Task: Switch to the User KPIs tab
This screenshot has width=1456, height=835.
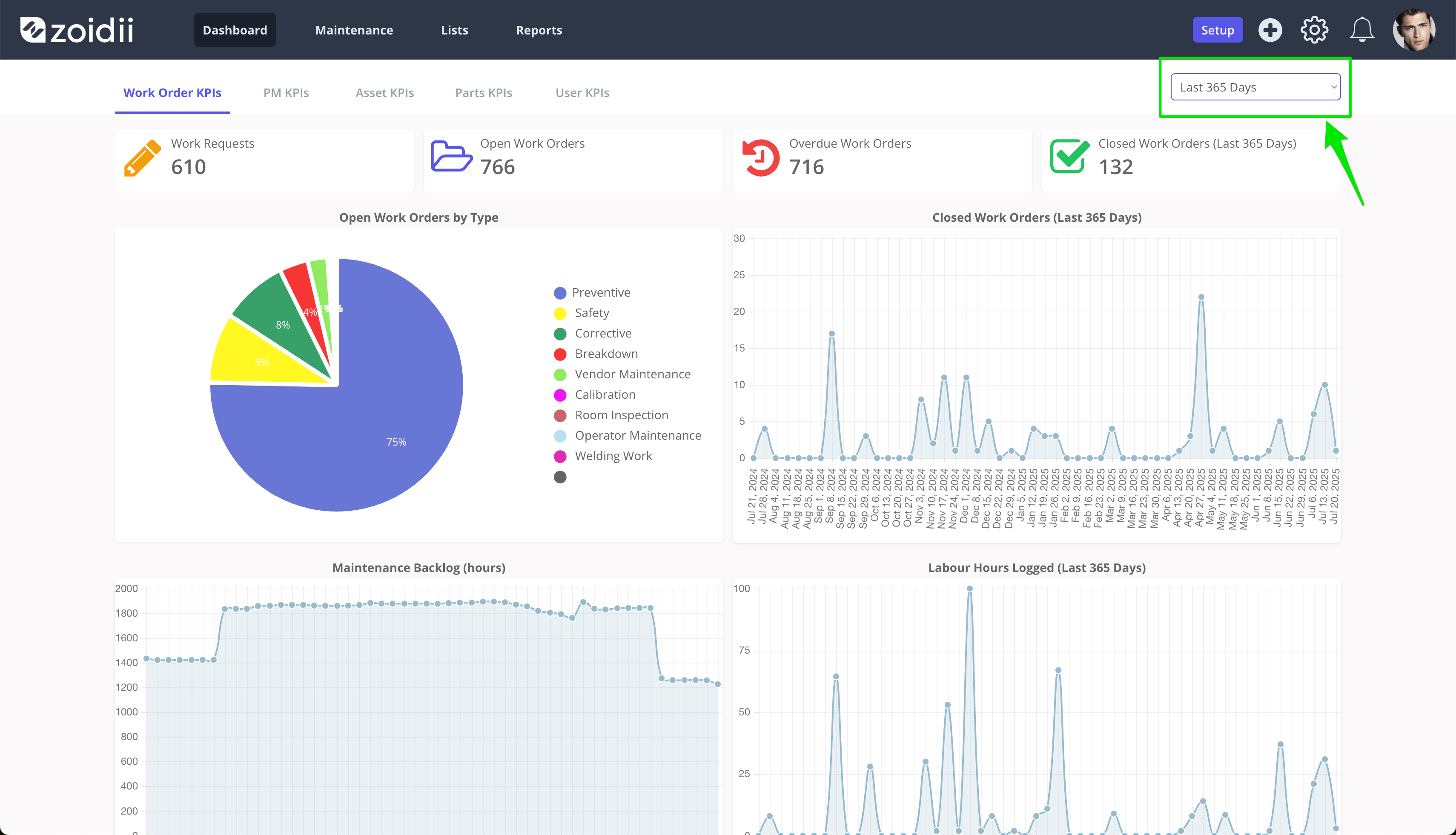Action: 582,93
